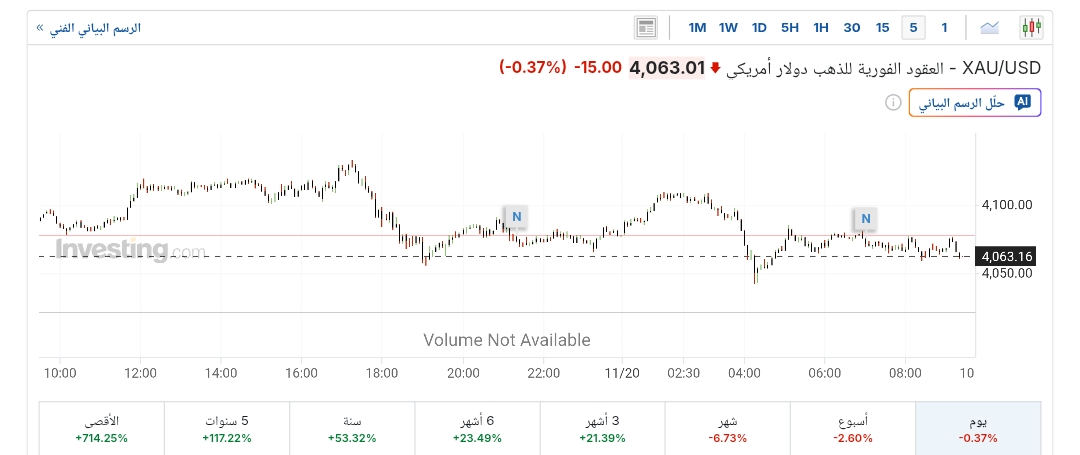Select the 15-minute interval

pyautogui.click(x=882, y=27)
